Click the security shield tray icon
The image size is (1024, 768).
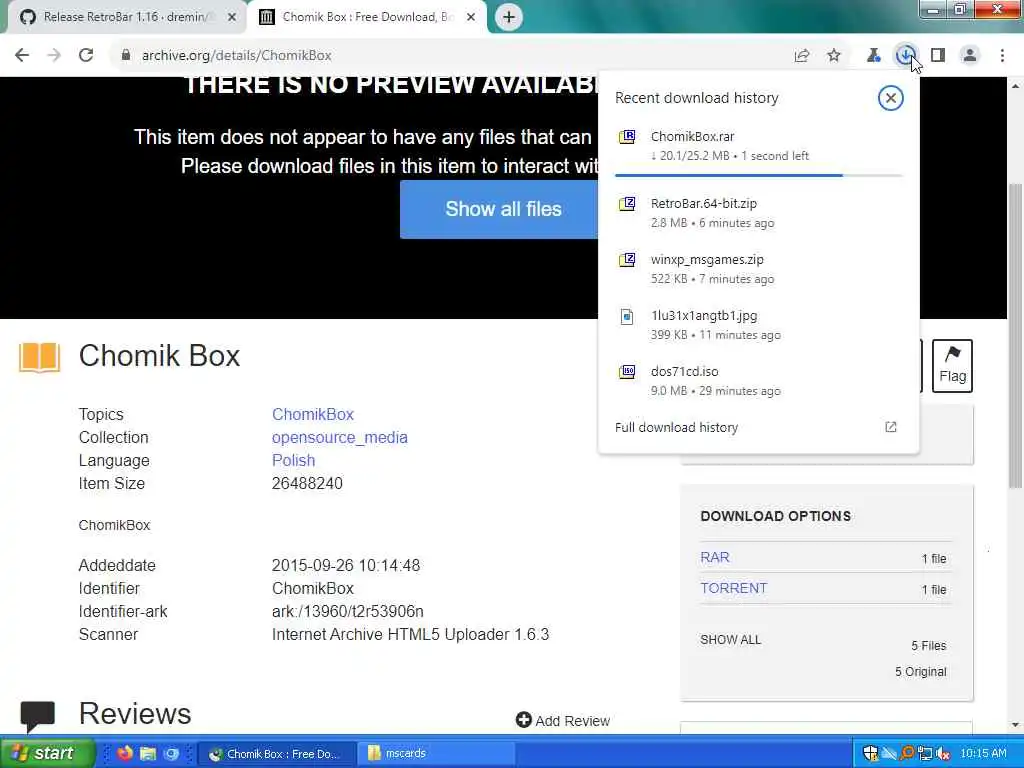870,753
